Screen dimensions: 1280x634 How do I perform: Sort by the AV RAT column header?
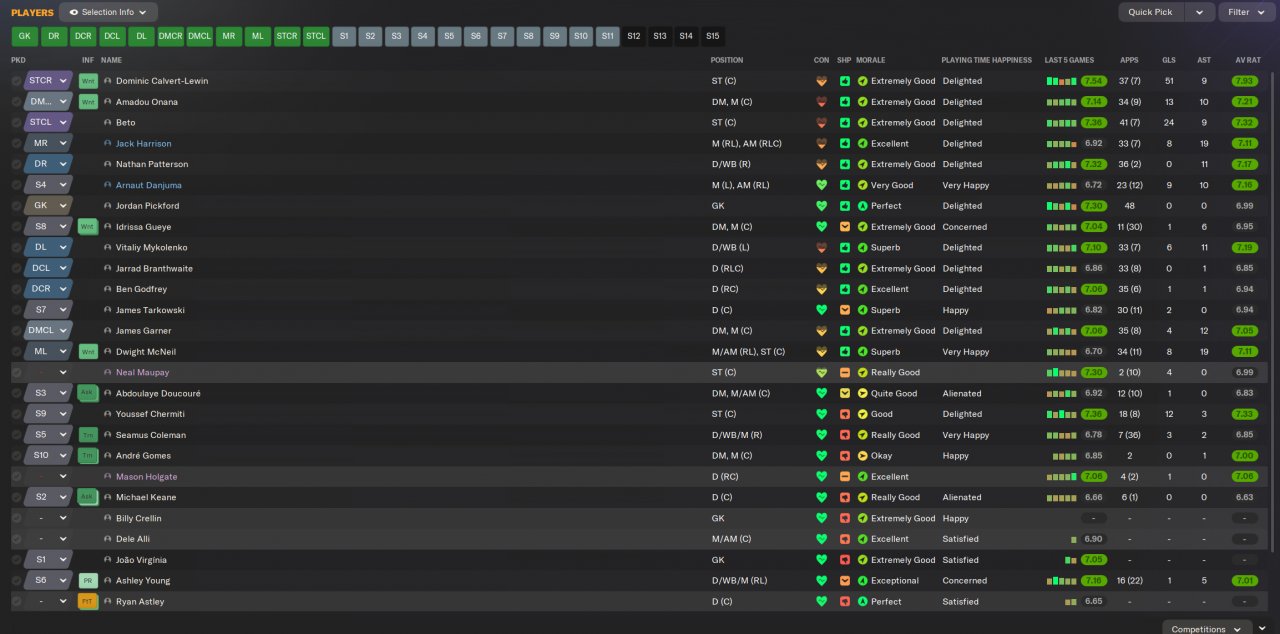point(1248,60)
